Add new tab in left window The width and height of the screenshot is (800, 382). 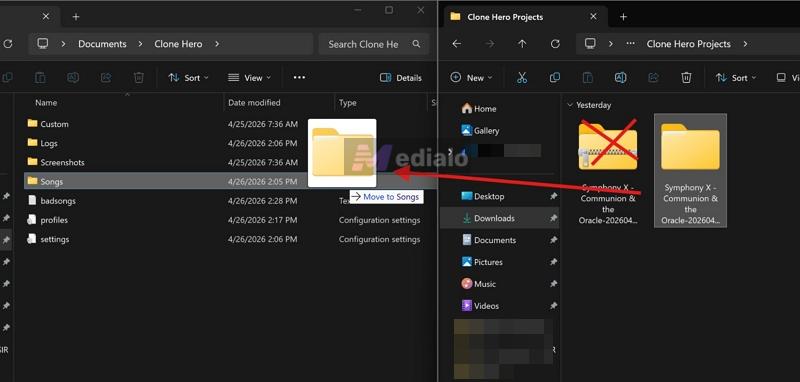click(x=76, y=17)
